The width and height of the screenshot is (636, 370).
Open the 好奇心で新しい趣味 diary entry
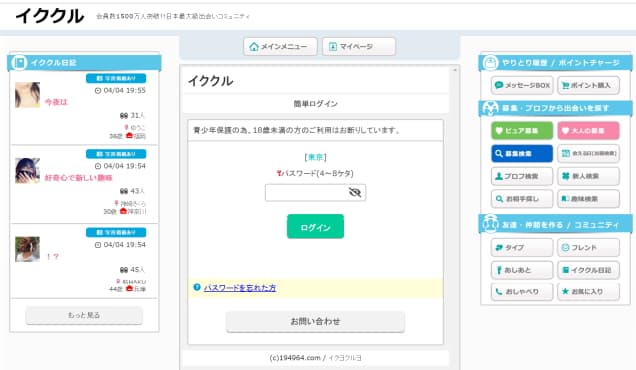78,178
